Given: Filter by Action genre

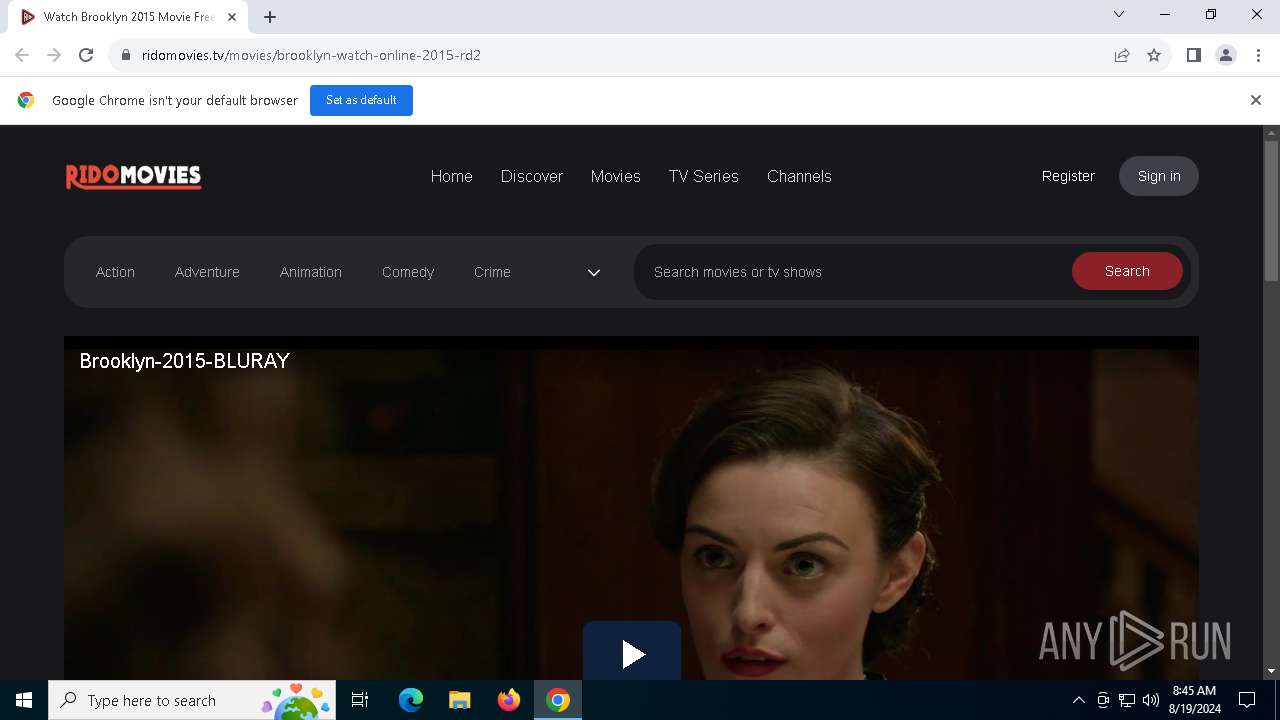Looking at the screenshot, I should tap(115, 272).
